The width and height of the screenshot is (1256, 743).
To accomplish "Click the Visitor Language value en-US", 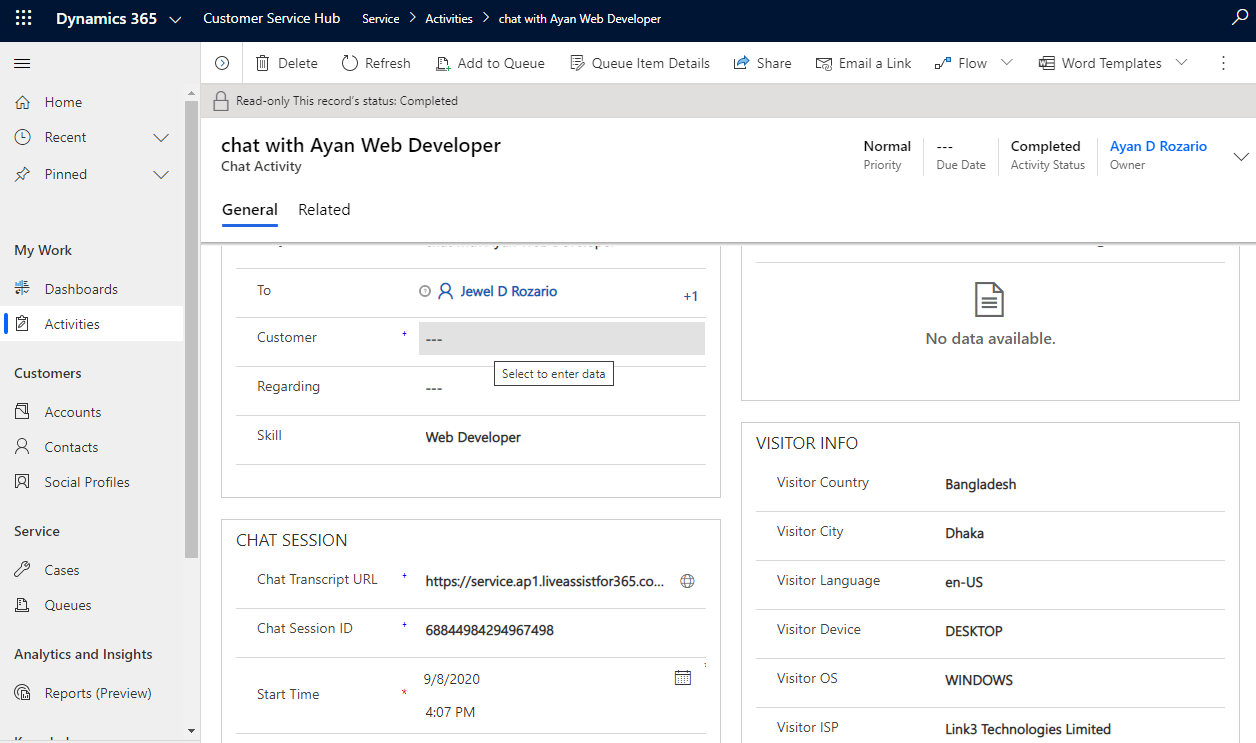I will [964, 582].
